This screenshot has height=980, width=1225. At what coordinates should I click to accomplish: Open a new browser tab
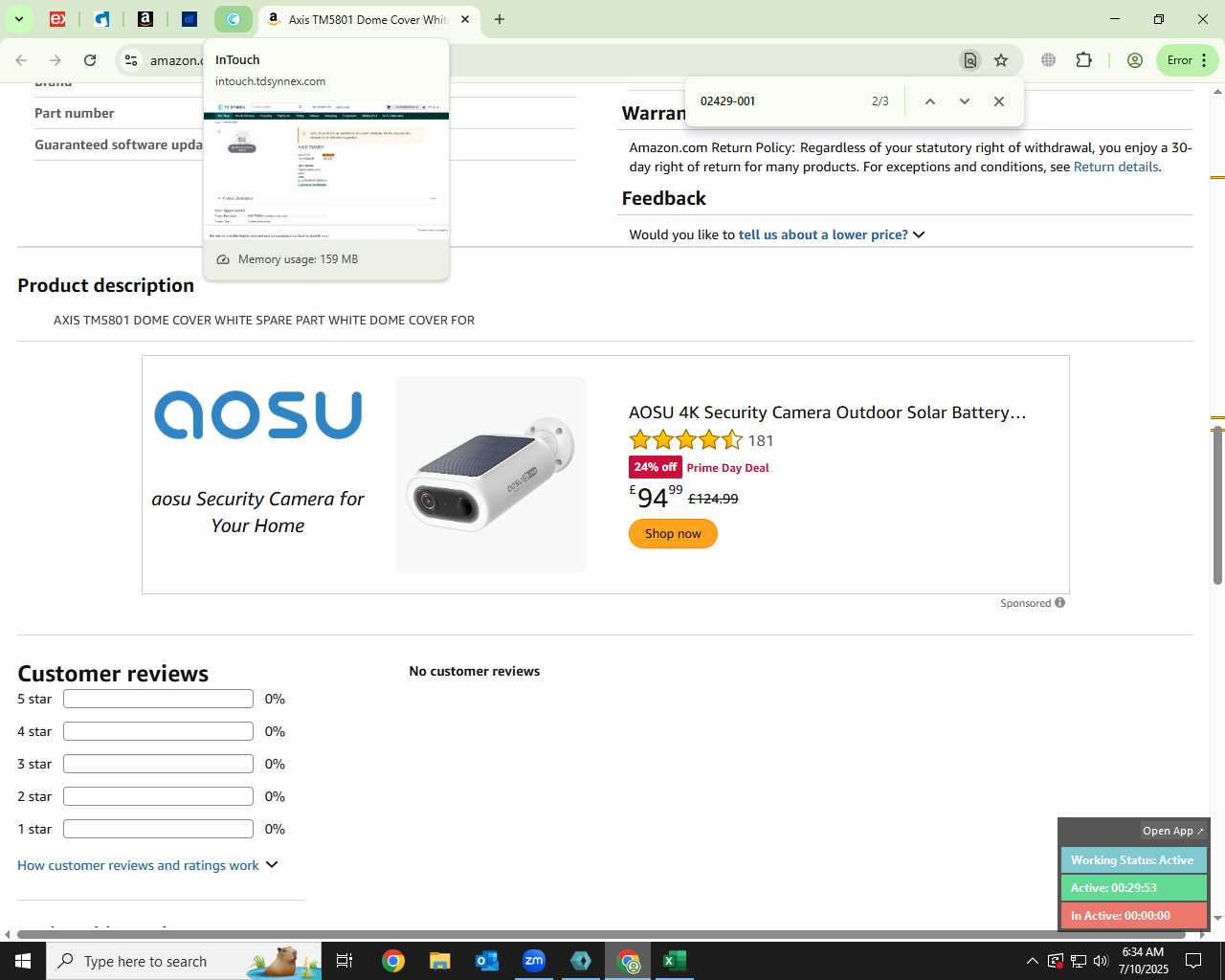coord(500,19)
